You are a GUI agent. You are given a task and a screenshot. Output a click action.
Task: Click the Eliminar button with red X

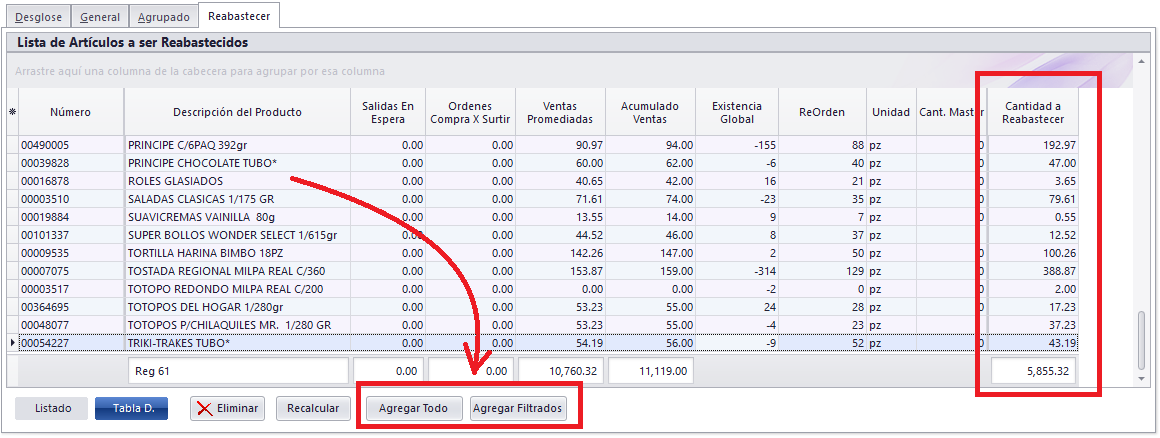[x=227, y=408]
